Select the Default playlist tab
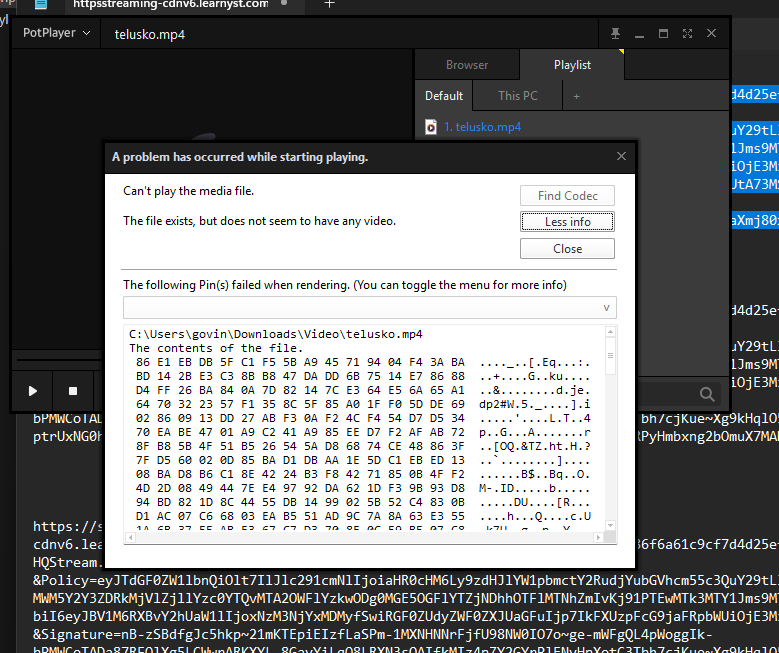The image size is (779, 653). click(x=444, y=95)
